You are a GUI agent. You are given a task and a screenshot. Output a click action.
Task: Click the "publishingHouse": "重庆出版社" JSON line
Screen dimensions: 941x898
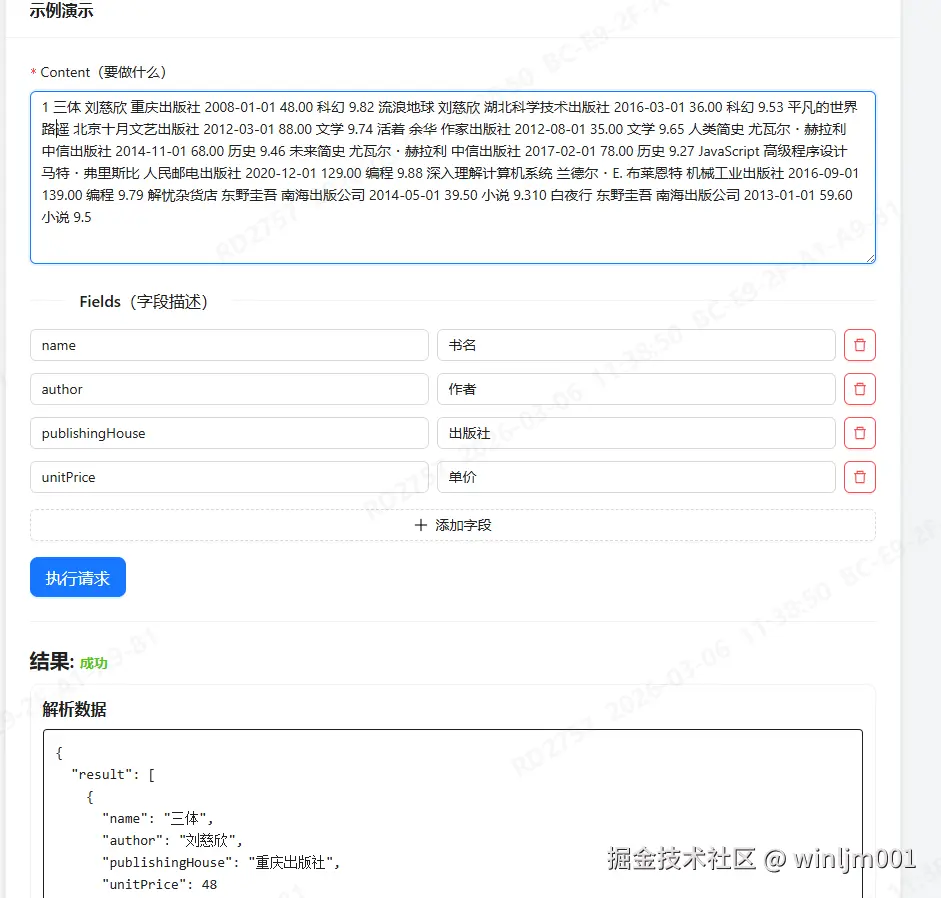pos(221,863)
